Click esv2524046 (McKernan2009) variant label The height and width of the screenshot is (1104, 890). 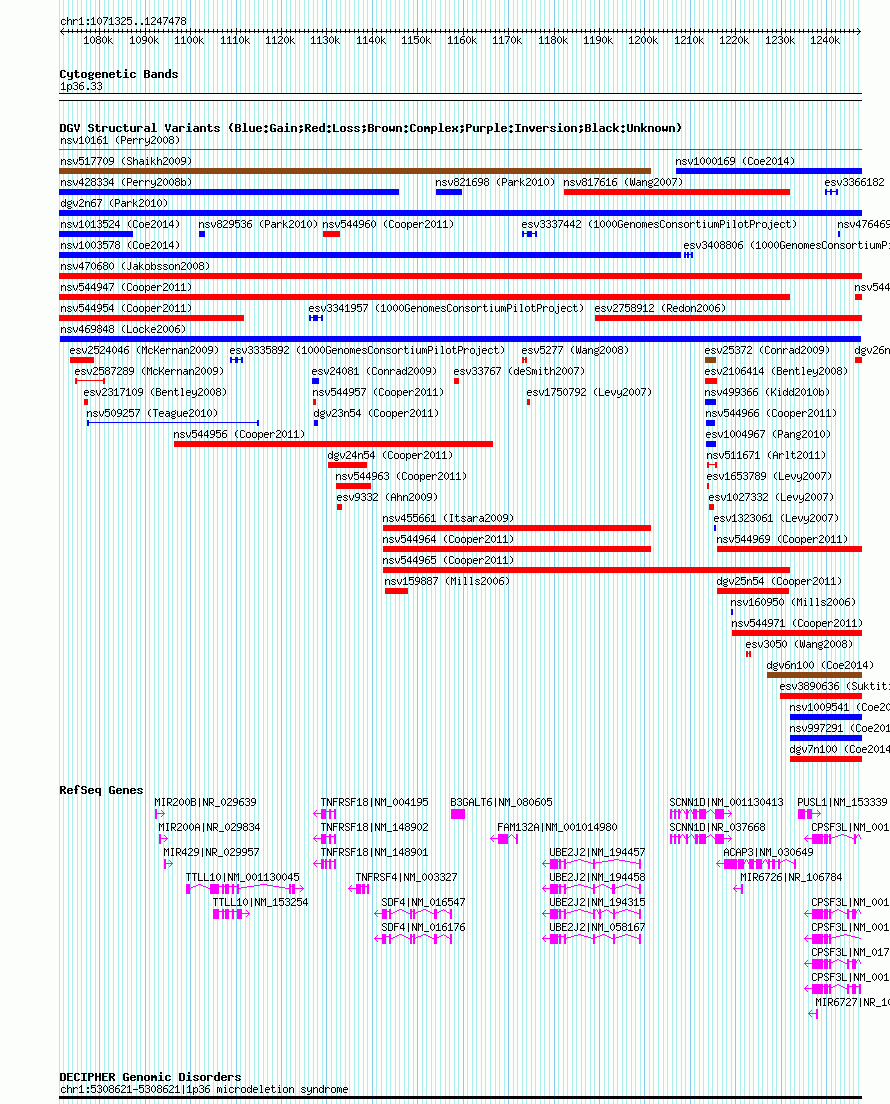[144, 351]
